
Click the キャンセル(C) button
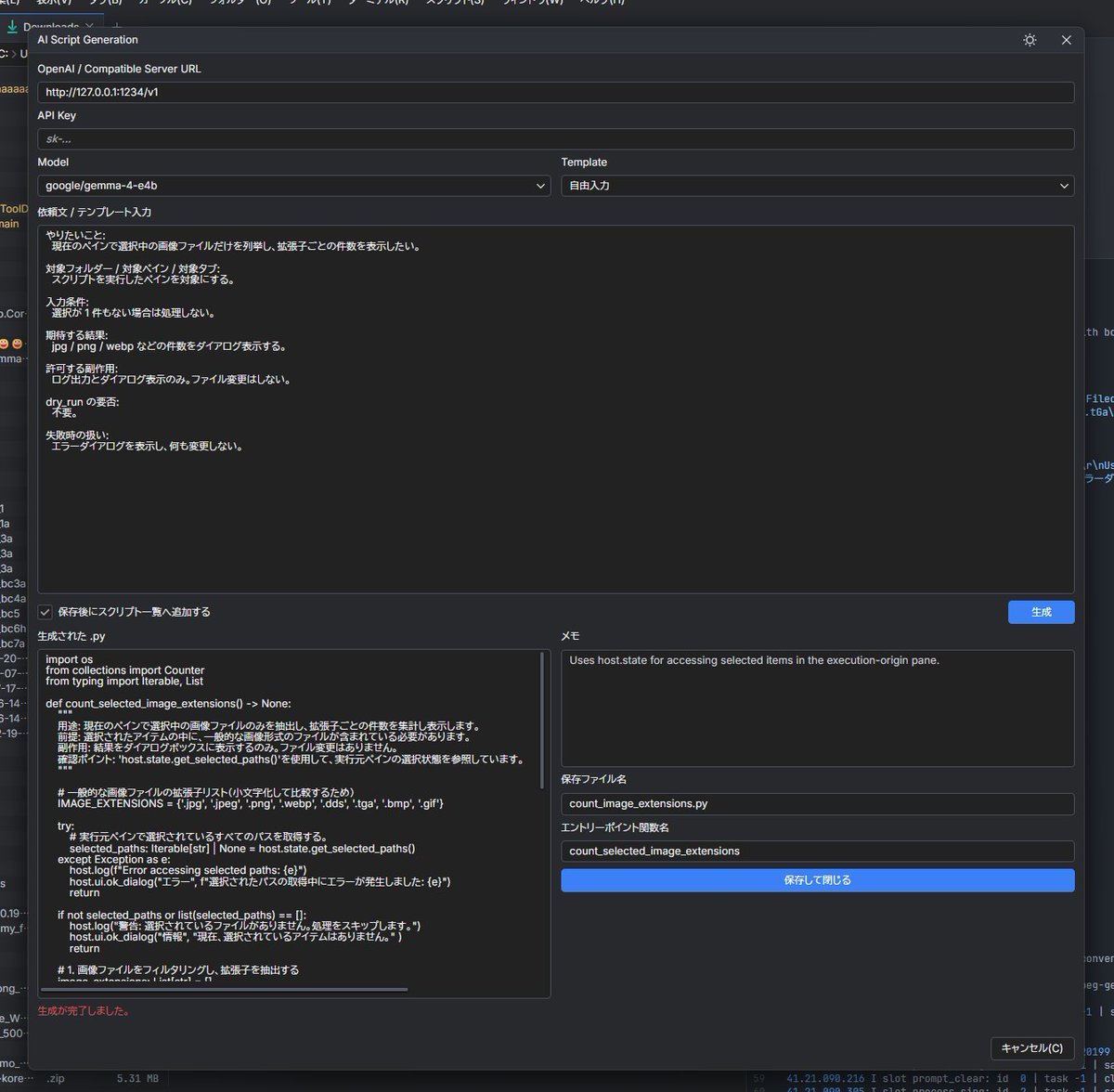pyautogui.click(x=1032, y=1048)
